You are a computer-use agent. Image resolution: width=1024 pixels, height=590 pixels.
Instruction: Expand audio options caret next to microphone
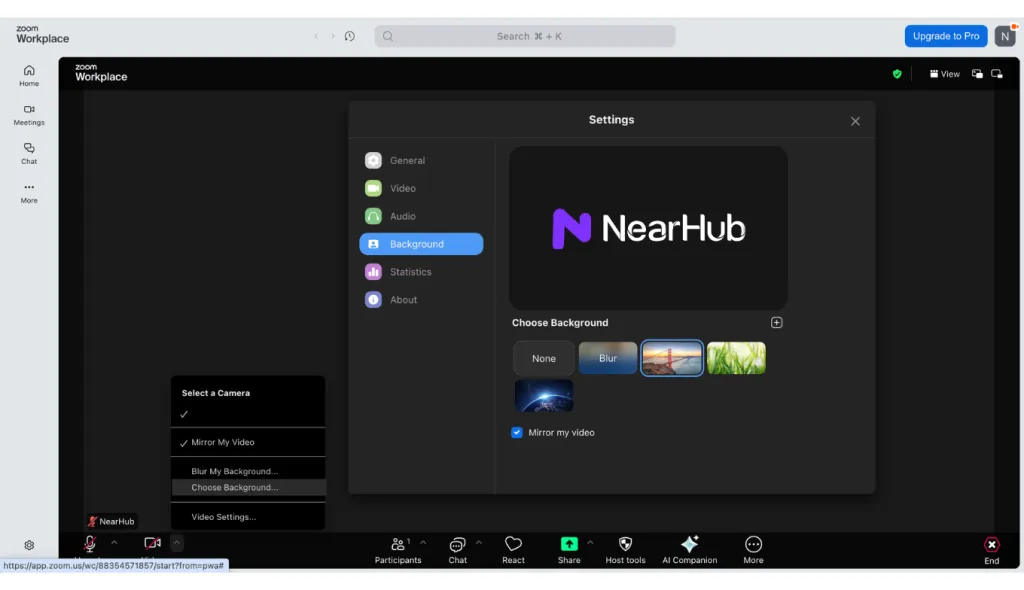(114, 543)
